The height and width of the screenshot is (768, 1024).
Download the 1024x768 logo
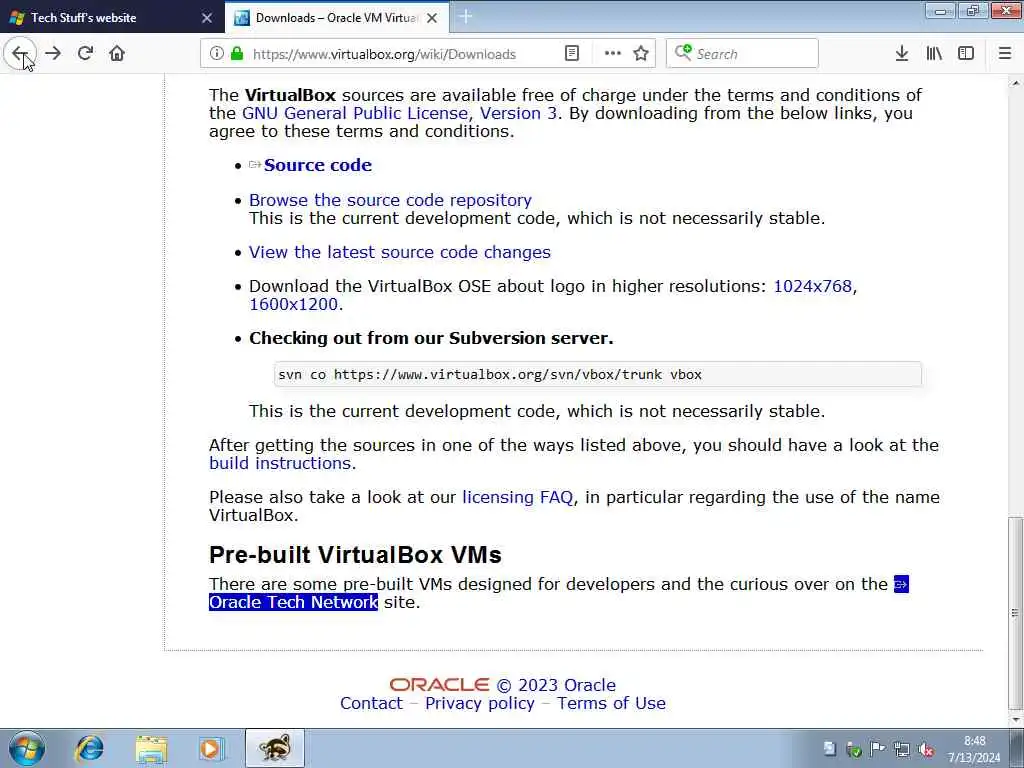tap(812, 286)
